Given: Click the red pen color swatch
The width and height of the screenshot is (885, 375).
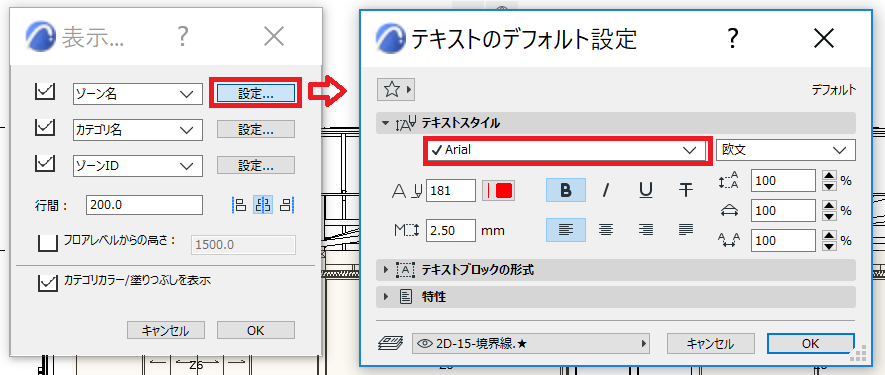Looking at the screenshot, I should click(498, 191).
